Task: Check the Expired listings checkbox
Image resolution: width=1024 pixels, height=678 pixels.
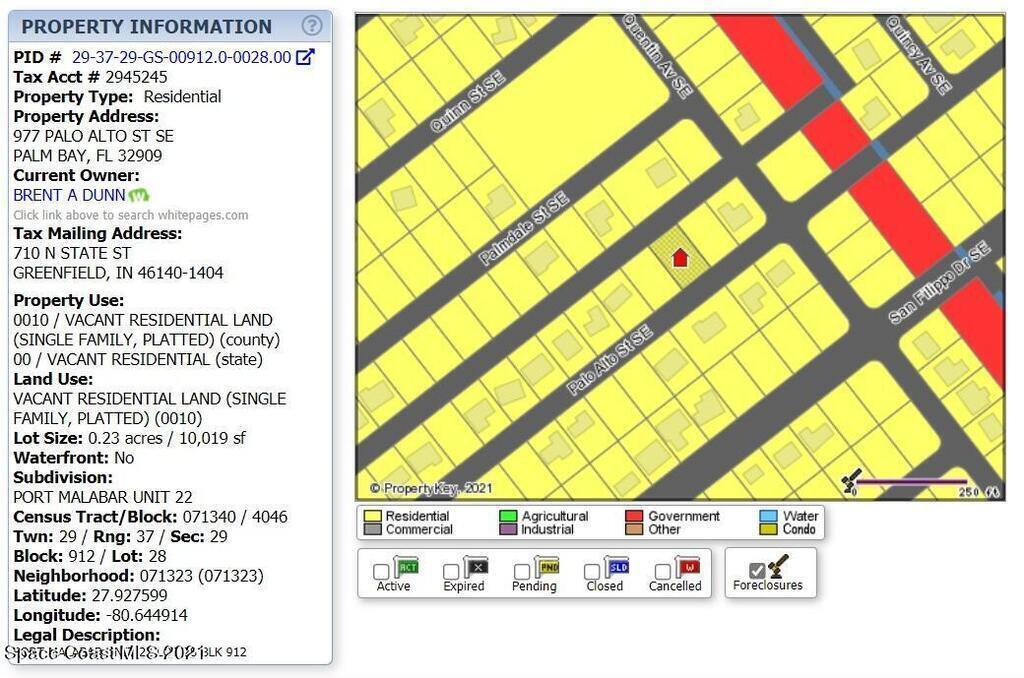Action: (x=451, y=572)
